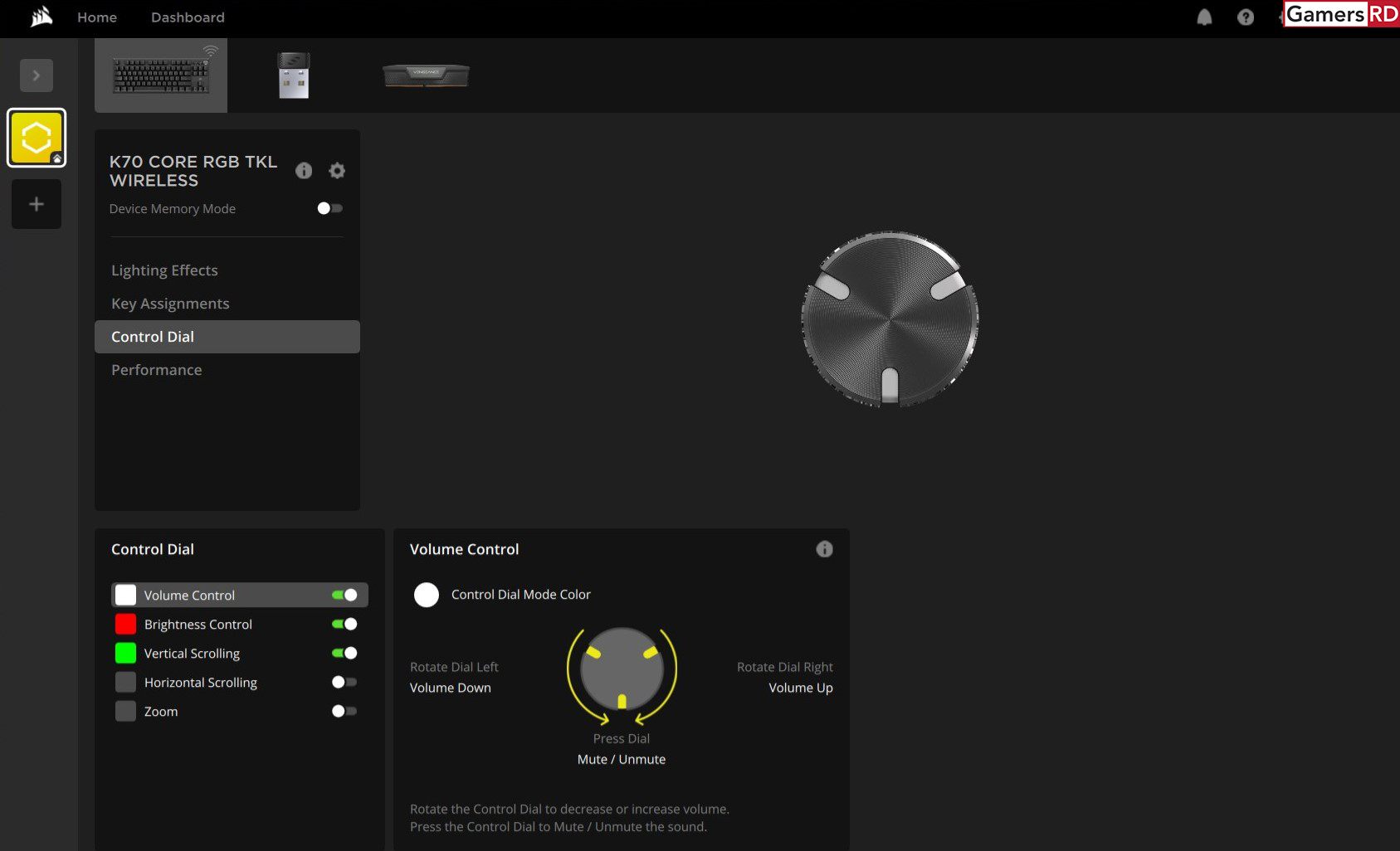Select the yellow hexagon profile icon

tap(37, 138)
